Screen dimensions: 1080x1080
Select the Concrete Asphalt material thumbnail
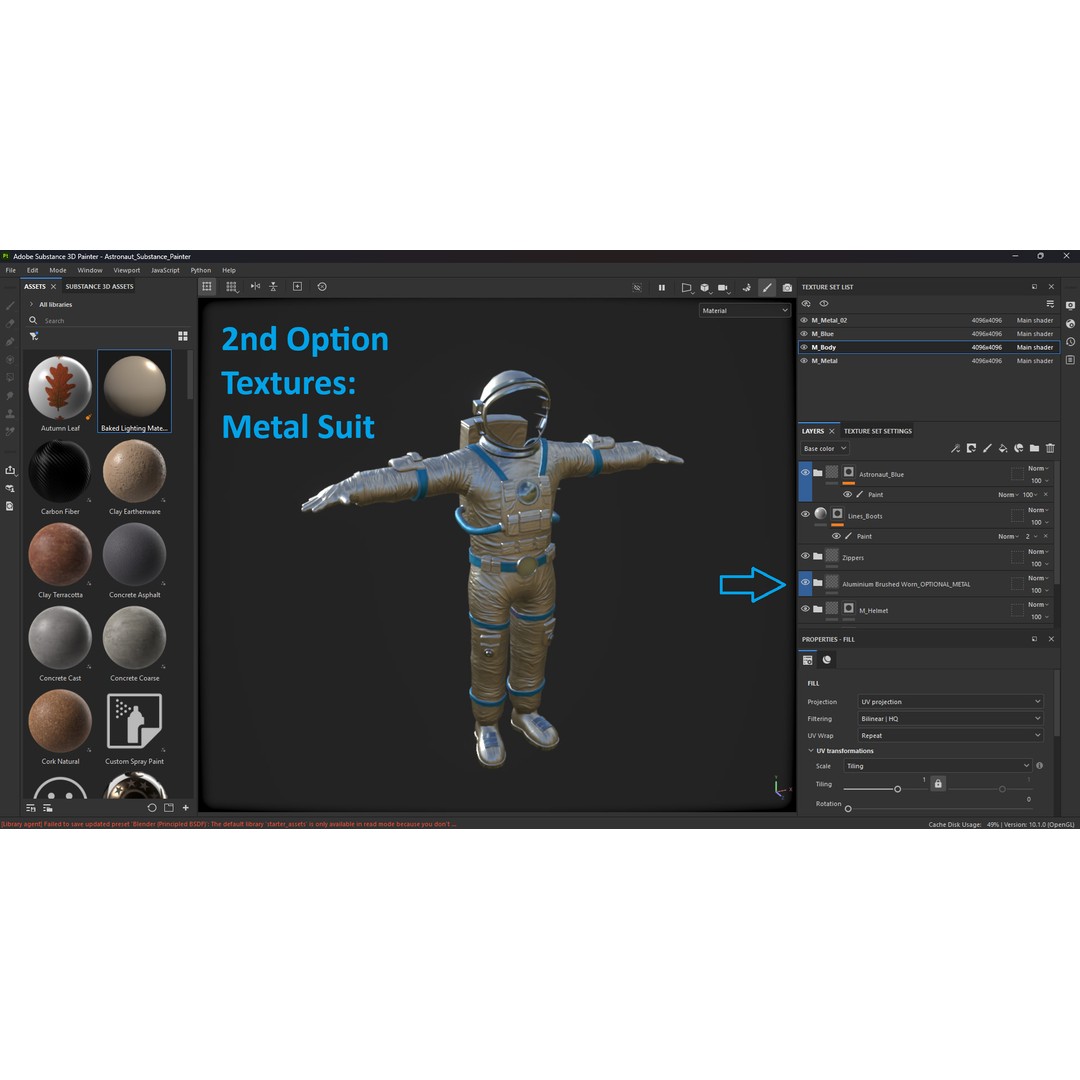tap(134, 554)
